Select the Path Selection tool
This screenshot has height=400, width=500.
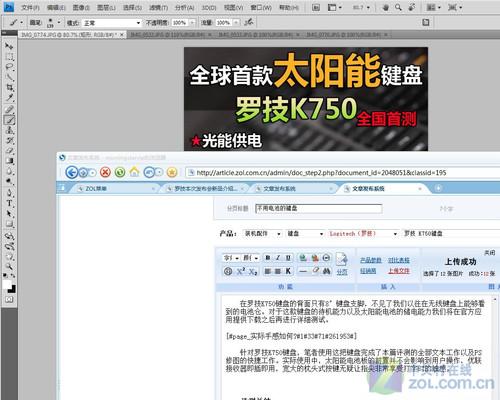point(9,213)
